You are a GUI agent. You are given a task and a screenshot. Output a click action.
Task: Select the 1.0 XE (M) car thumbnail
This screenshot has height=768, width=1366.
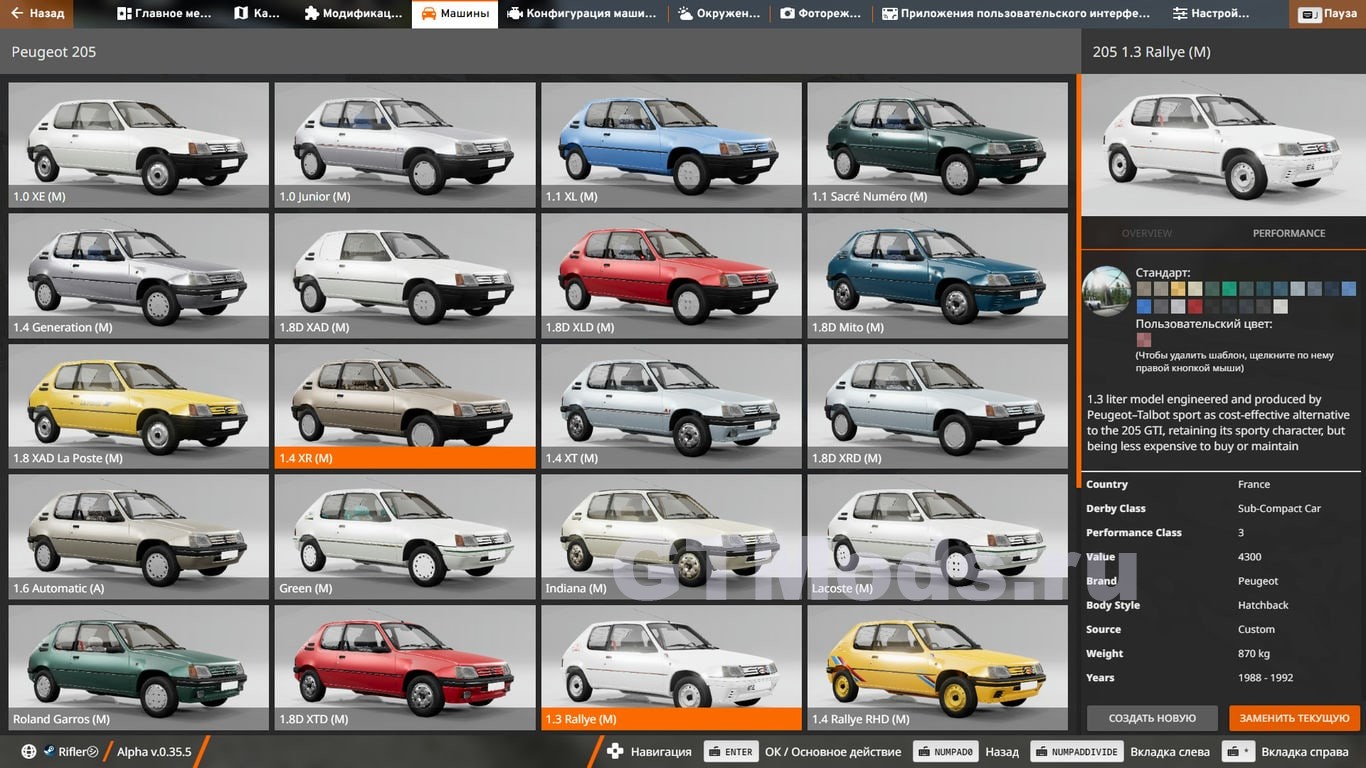139,144
